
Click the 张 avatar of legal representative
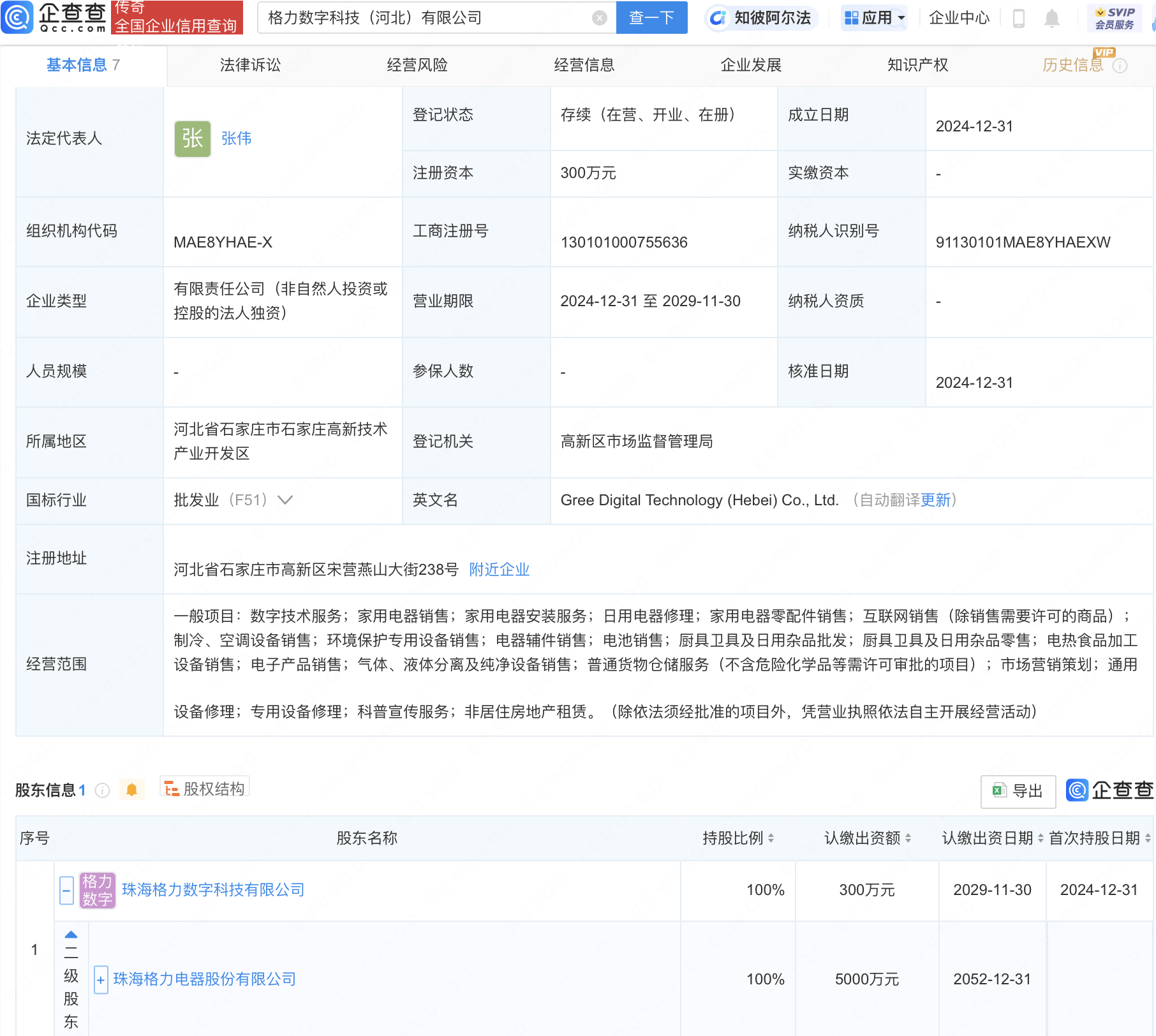(192, 139)
